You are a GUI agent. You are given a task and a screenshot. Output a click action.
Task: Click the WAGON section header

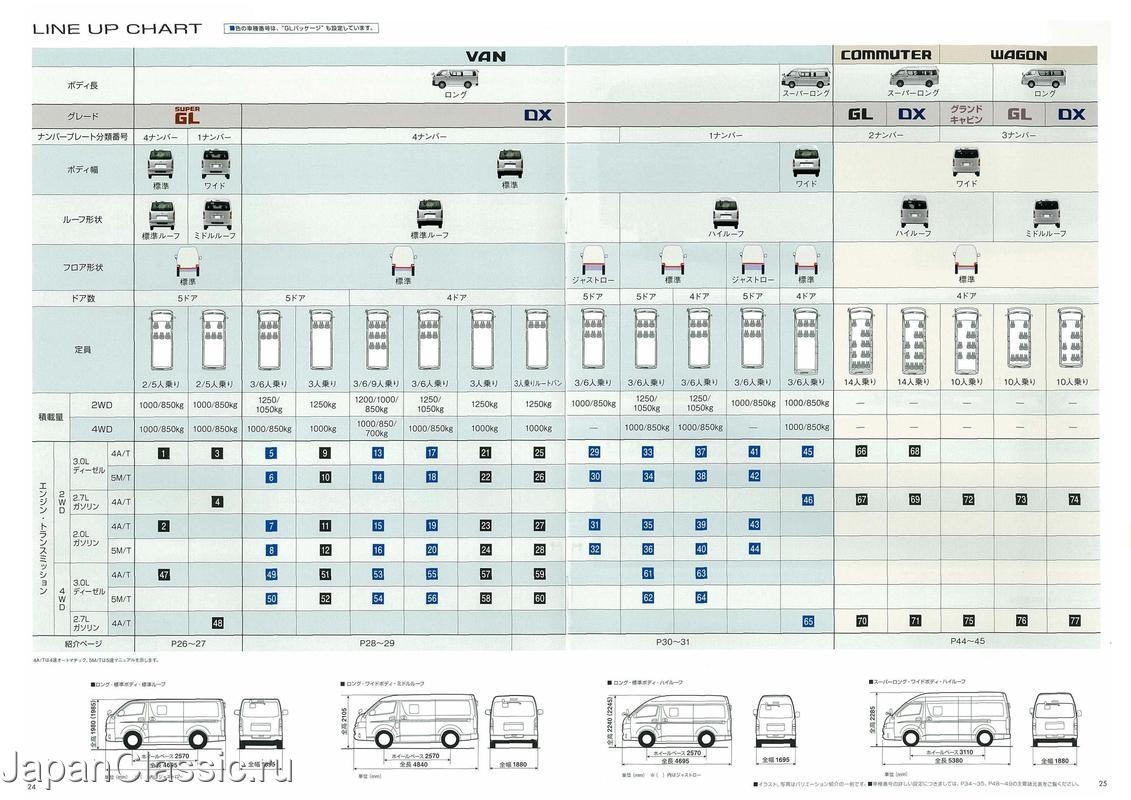click(x=1018, y=55)
